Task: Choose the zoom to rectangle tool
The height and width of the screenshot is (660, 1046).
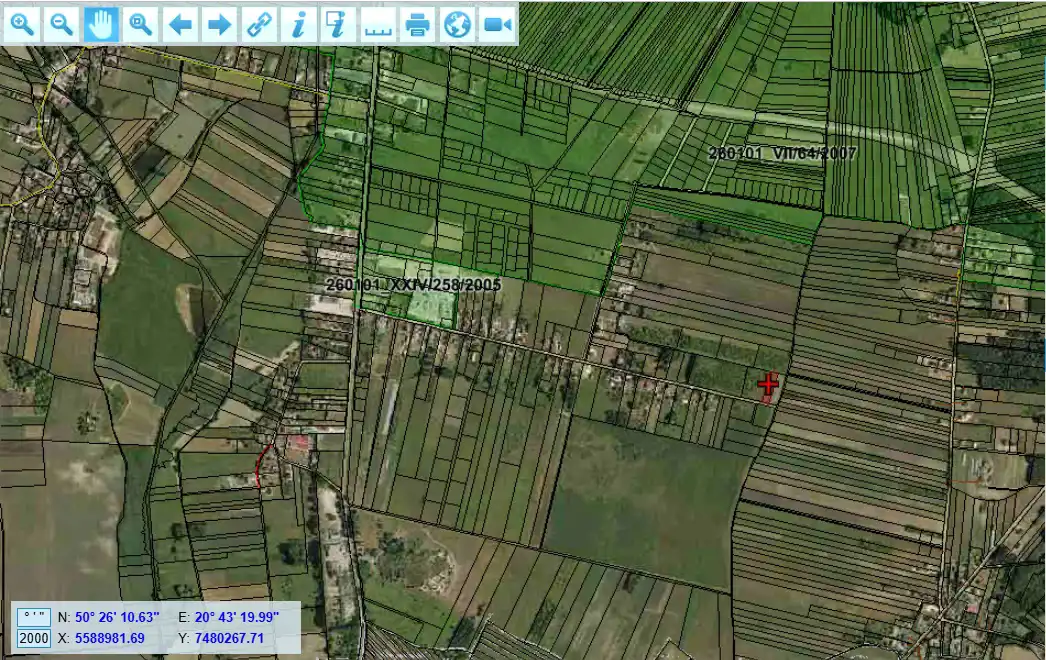Action: (141, 24)
